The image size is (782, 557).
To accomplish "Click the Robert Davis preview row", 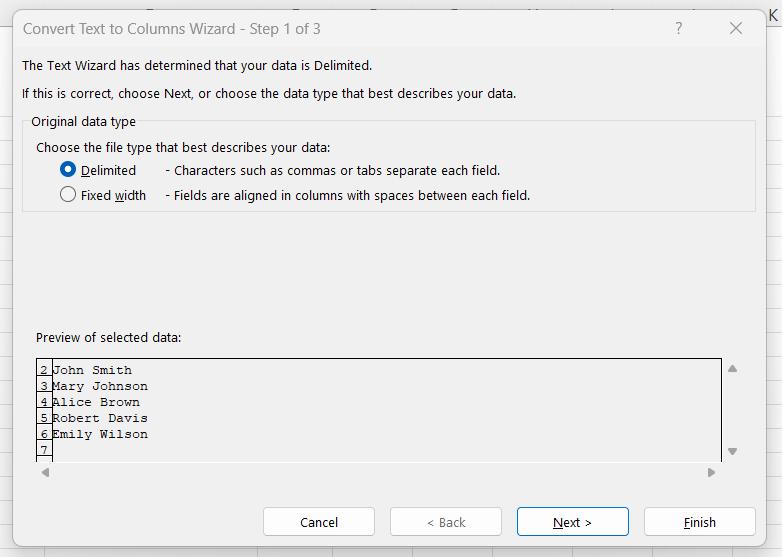I will click(x=100, y=418).
